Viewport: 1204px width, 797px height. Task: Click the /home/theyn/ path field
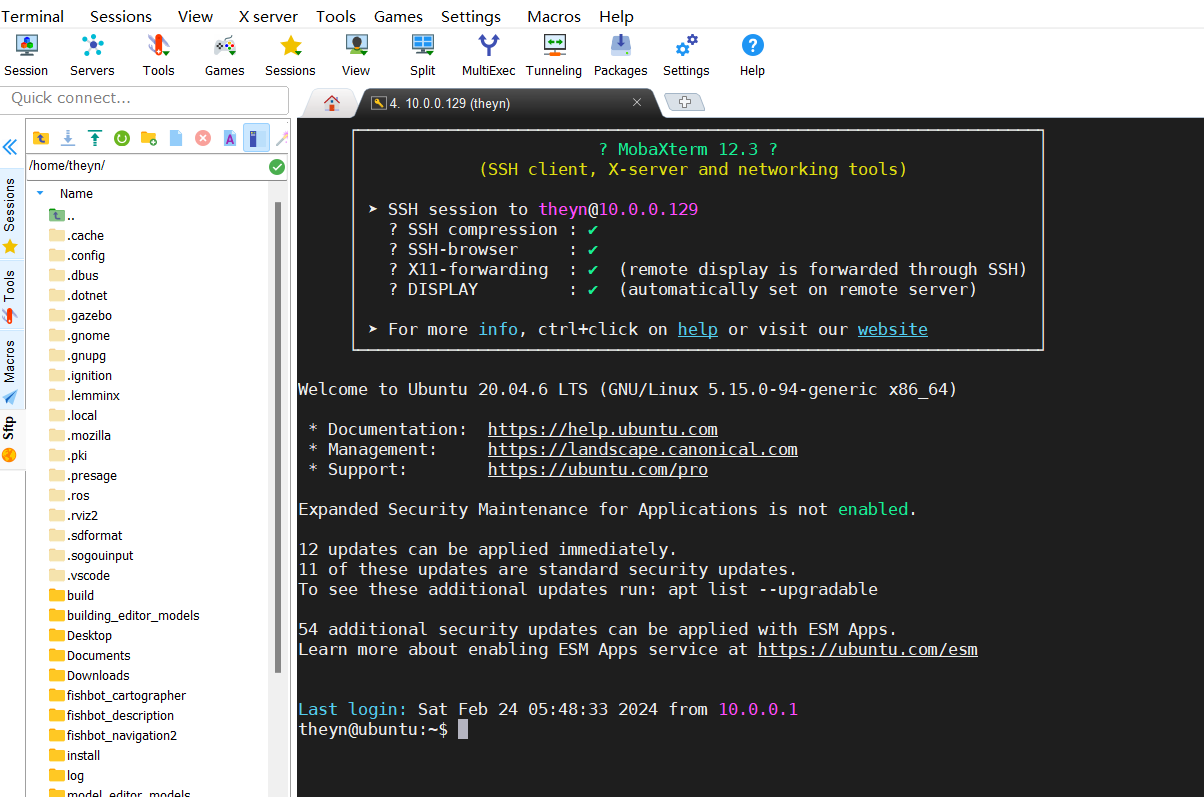(146, 167)
